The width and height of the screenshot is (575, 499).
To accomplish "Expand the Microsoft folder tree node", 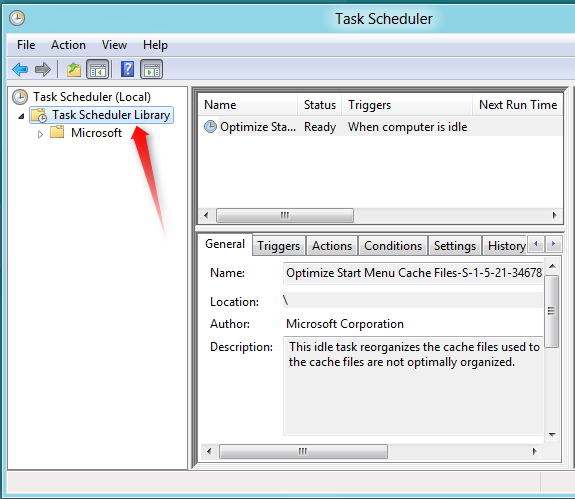I will 40,135.
